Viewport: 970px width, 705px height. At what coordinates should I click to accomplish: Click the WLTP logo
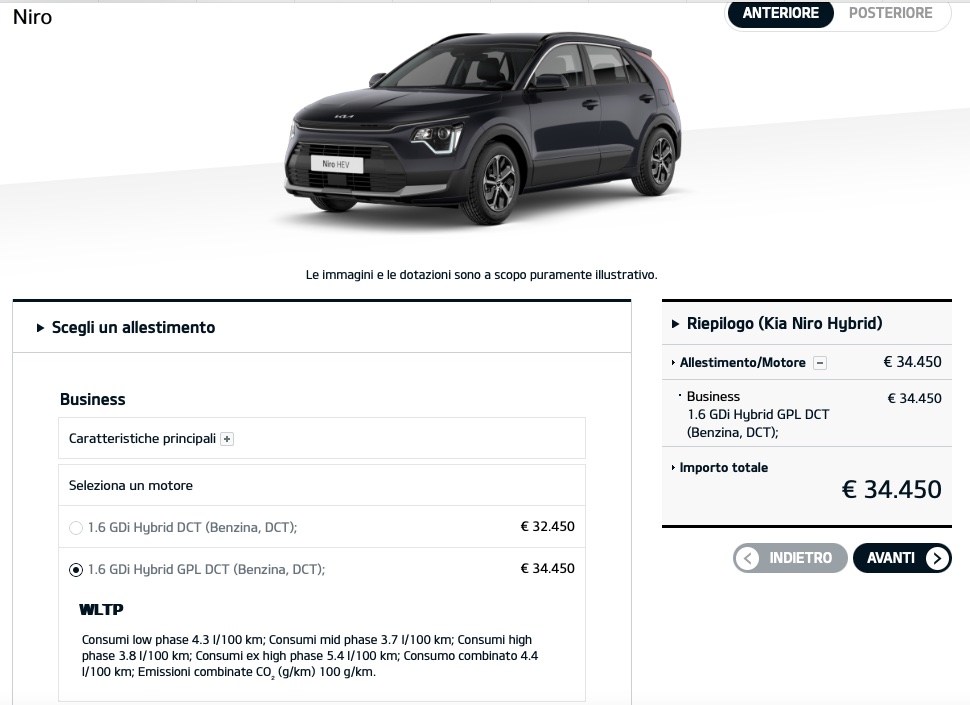pos(101,610)
